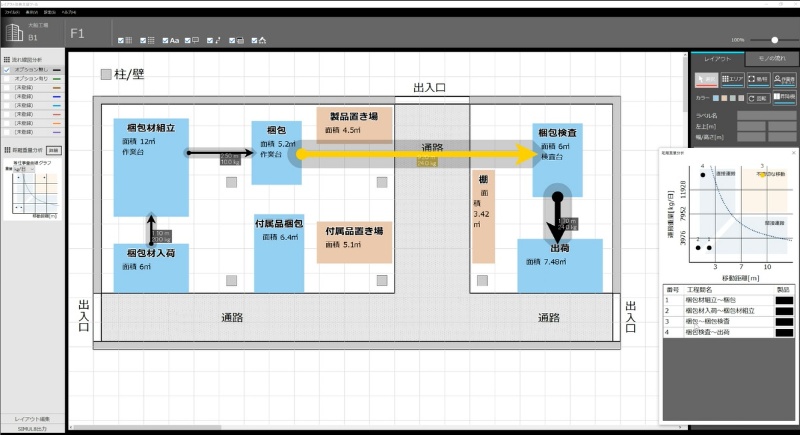Switch to the レイアウト tab
The width and height of the screenshot is (800, 435).
coord(717,59)
